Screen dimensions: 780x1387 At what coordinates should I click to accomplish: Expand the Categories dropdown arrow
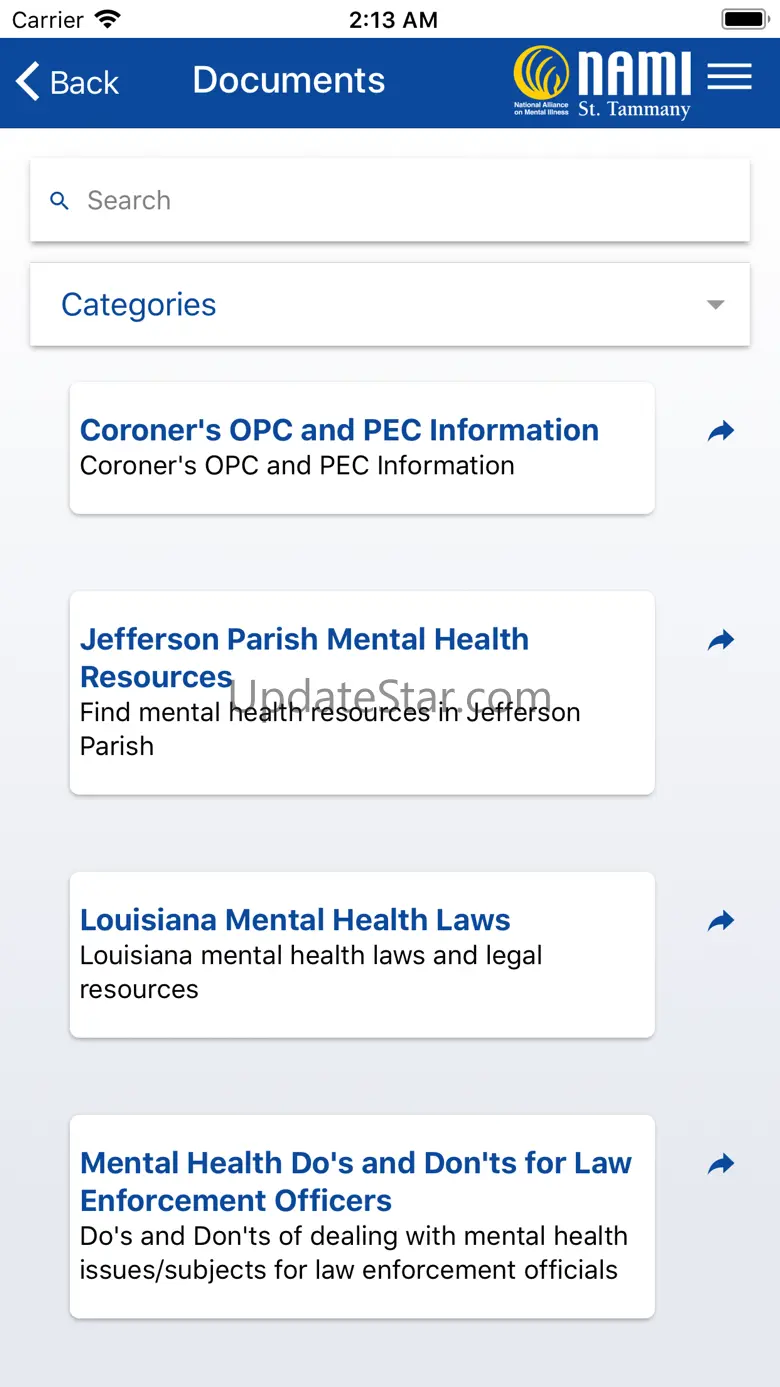pos(715,305)
